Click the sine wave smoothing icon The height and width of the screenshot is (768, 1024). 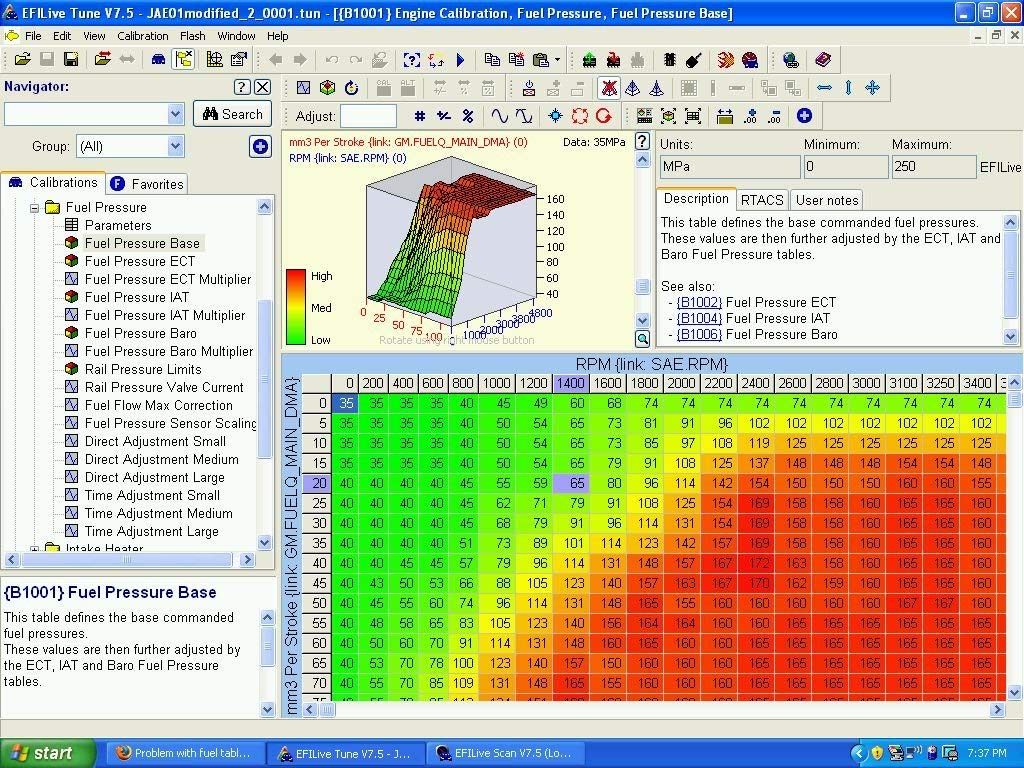499,116
